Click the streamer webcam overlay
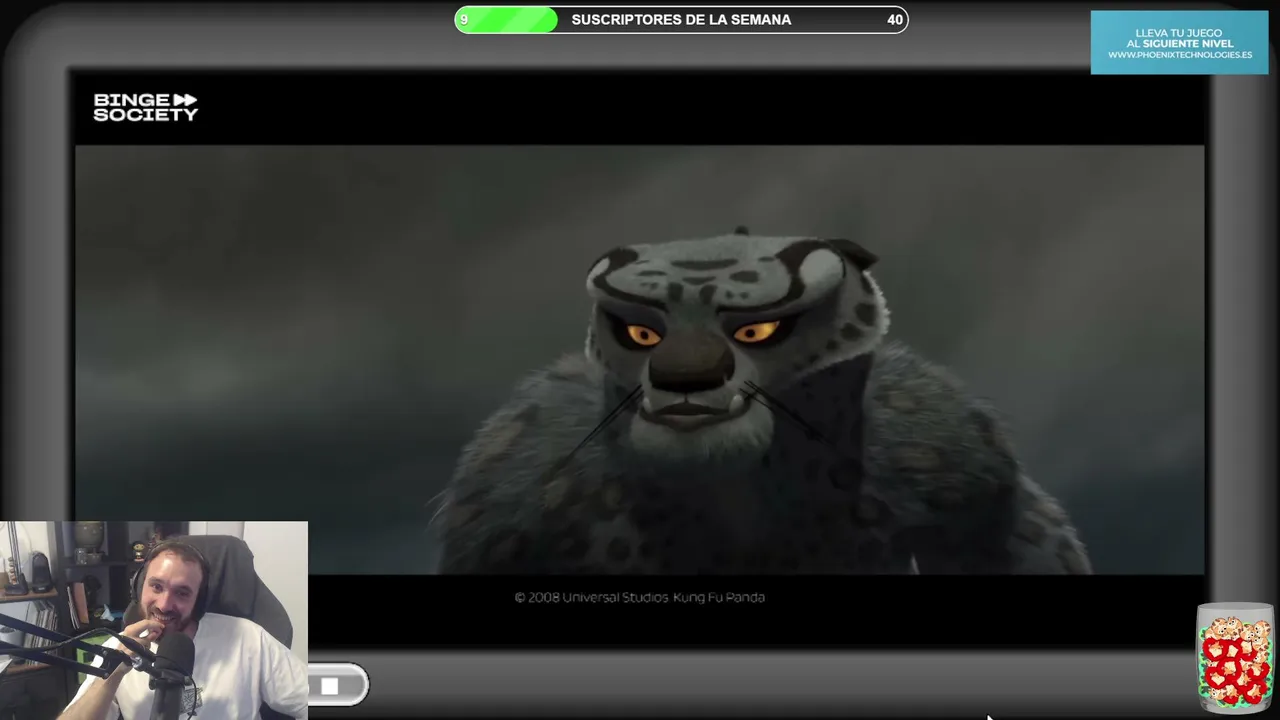The height and width of the screenshot is (720, 1280). point(154,620)
